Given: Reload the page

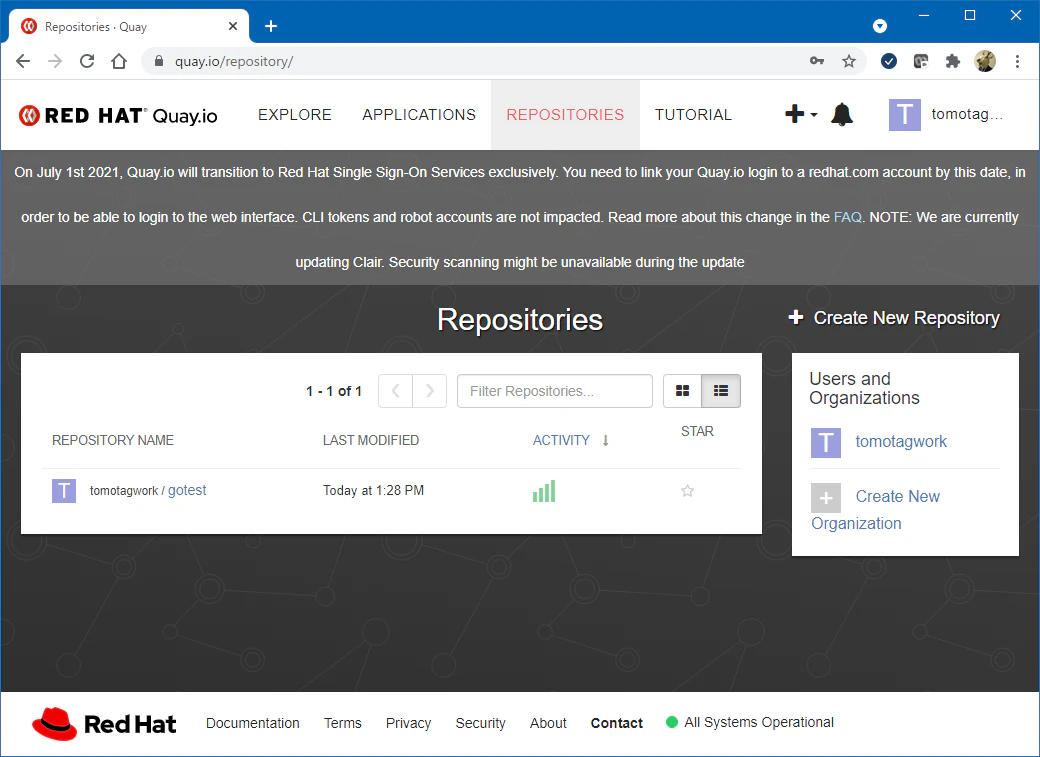Looking at the screenshot, I should pos(87,61).
